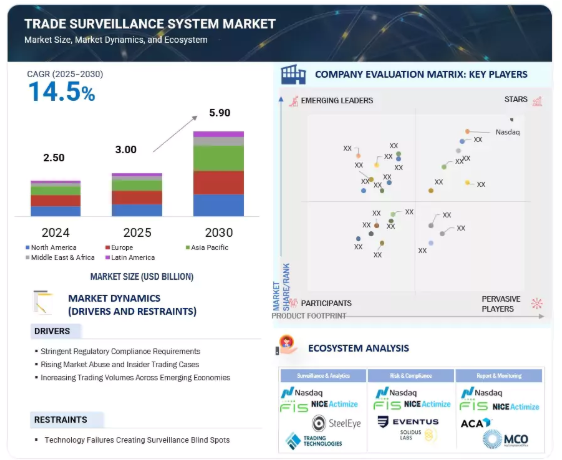Click the Ecosystem Analysis person icon
Screen dimensions: 562x460
click(287, 345)
